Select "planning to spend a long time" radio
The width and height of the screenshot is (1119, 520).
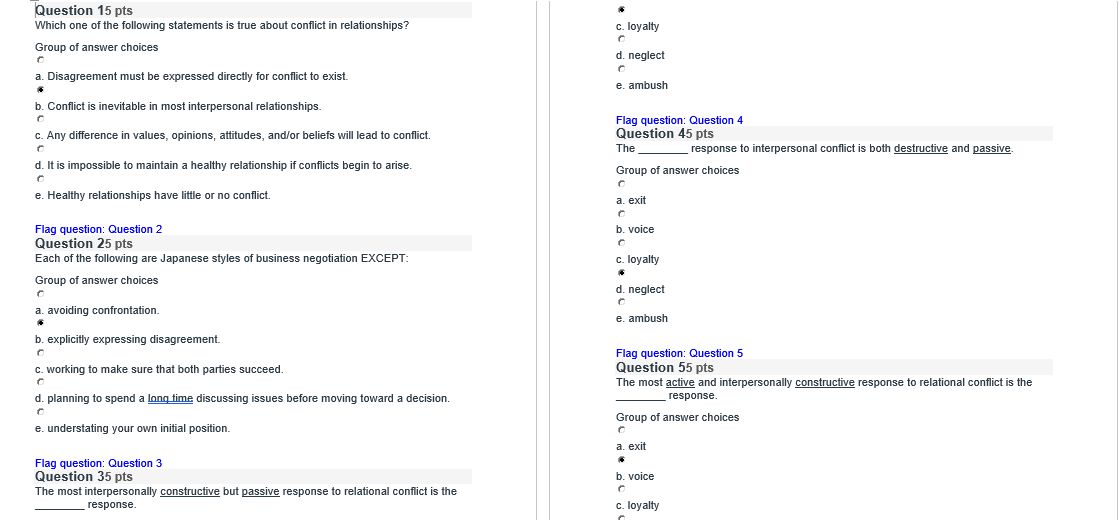39,382
